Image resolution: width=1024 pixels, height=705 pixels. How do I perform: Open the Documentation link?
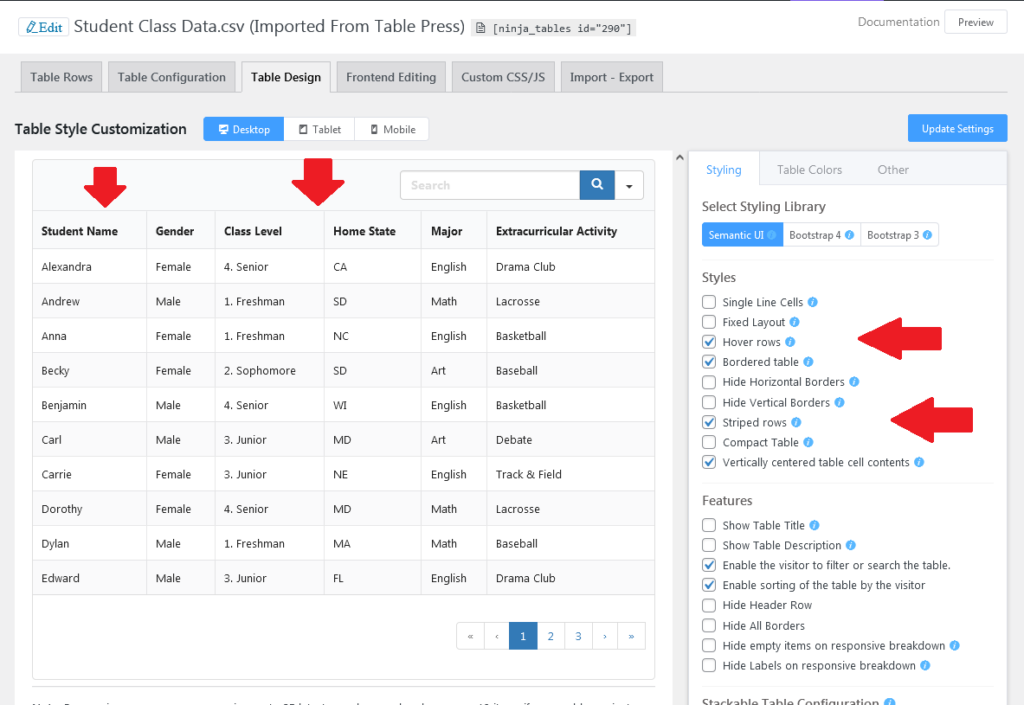[898, 21]
